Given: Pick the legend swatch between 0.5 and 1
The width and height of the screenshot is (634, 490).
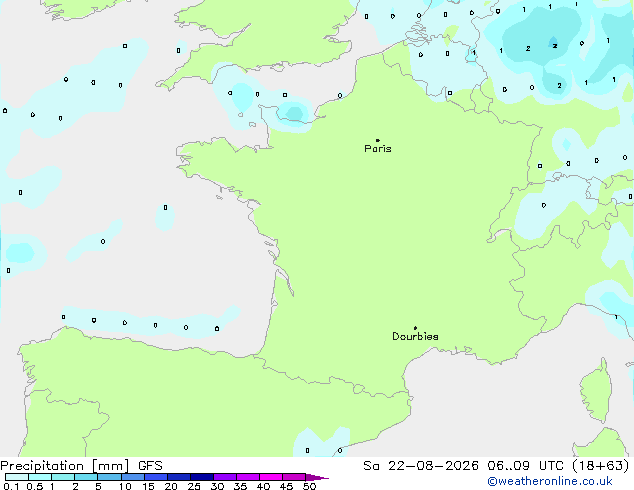Looking at the screenshot, I should [x=40, y=477].
